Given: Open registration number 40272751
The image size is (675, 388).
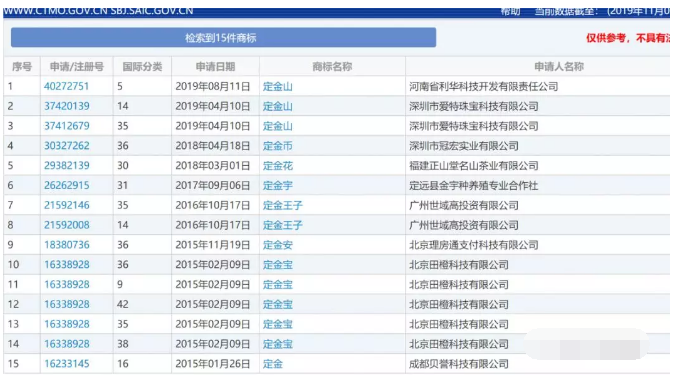Looking at the screenshot, I should pos(66,86).
